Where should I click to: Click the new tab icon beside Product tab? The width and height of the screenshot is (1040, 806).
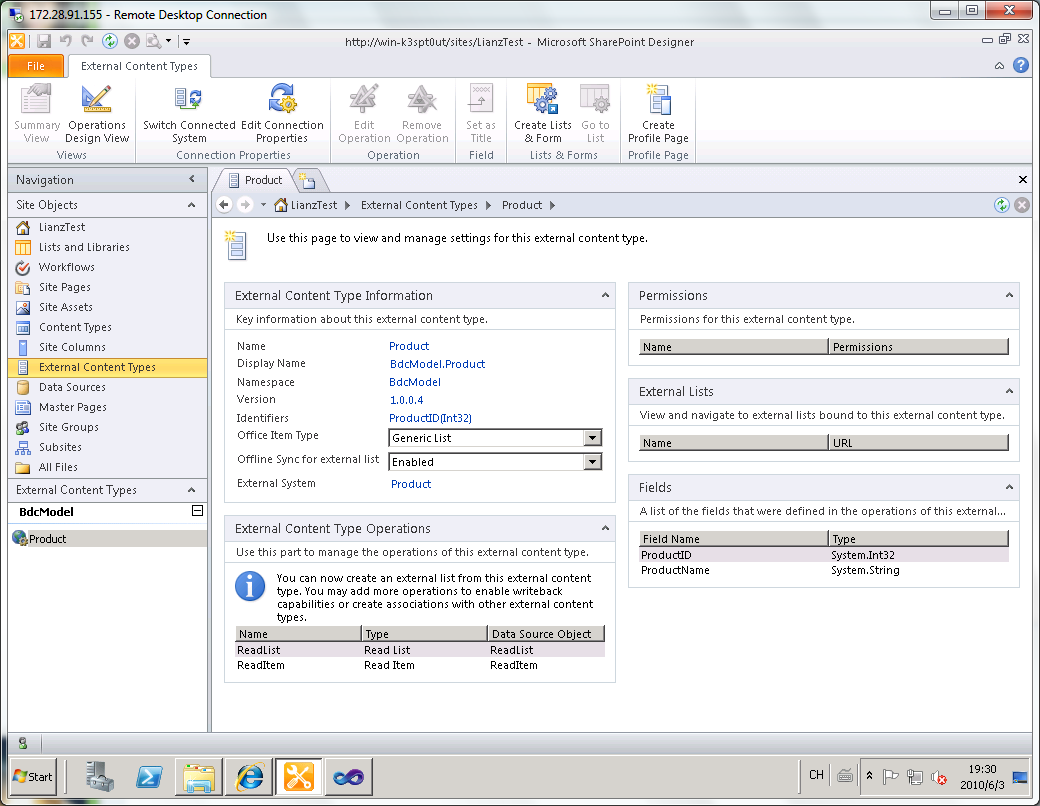click(x=307, y=180)
